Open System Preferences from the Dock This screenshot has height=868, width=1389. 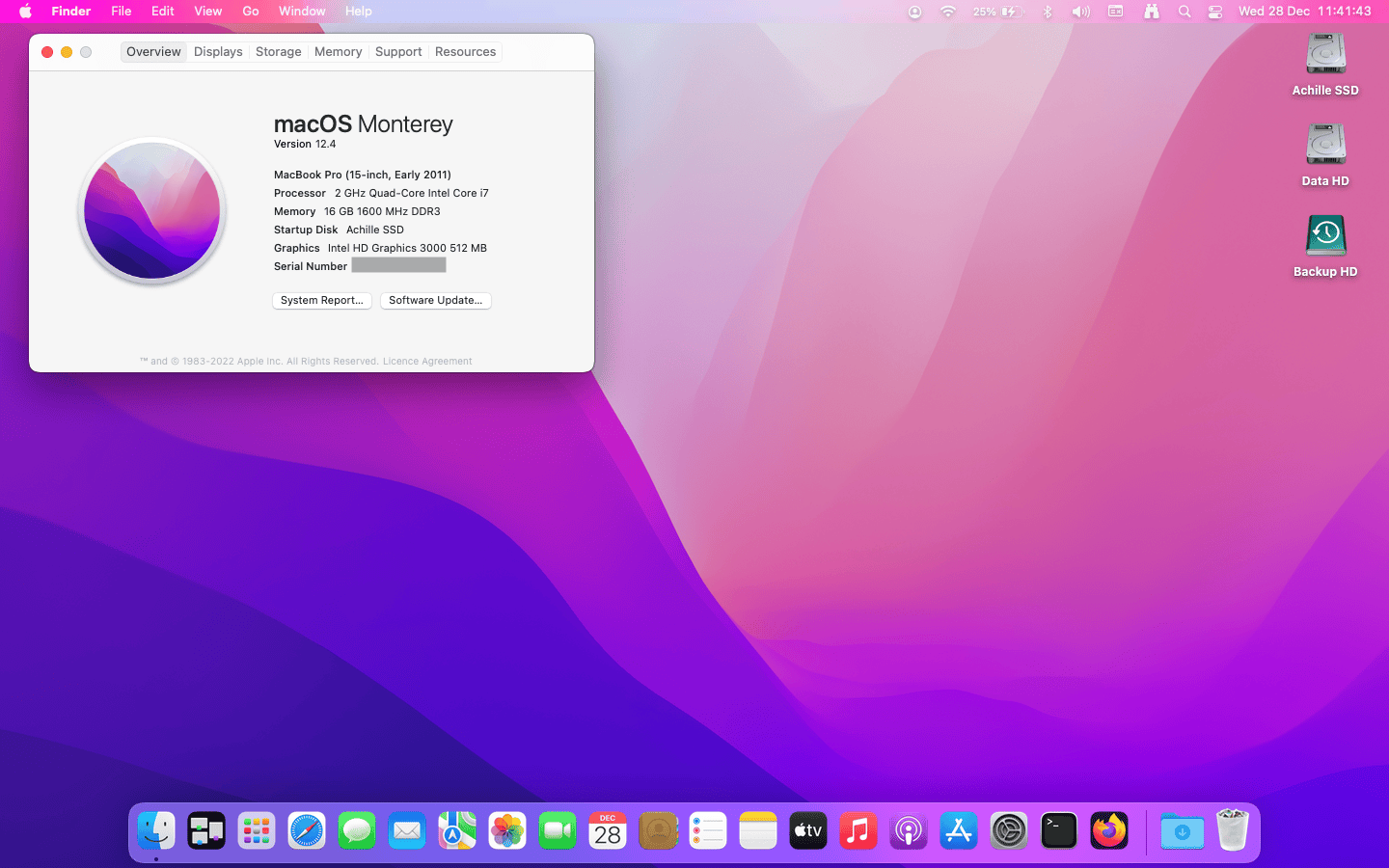click(1009, 830)
